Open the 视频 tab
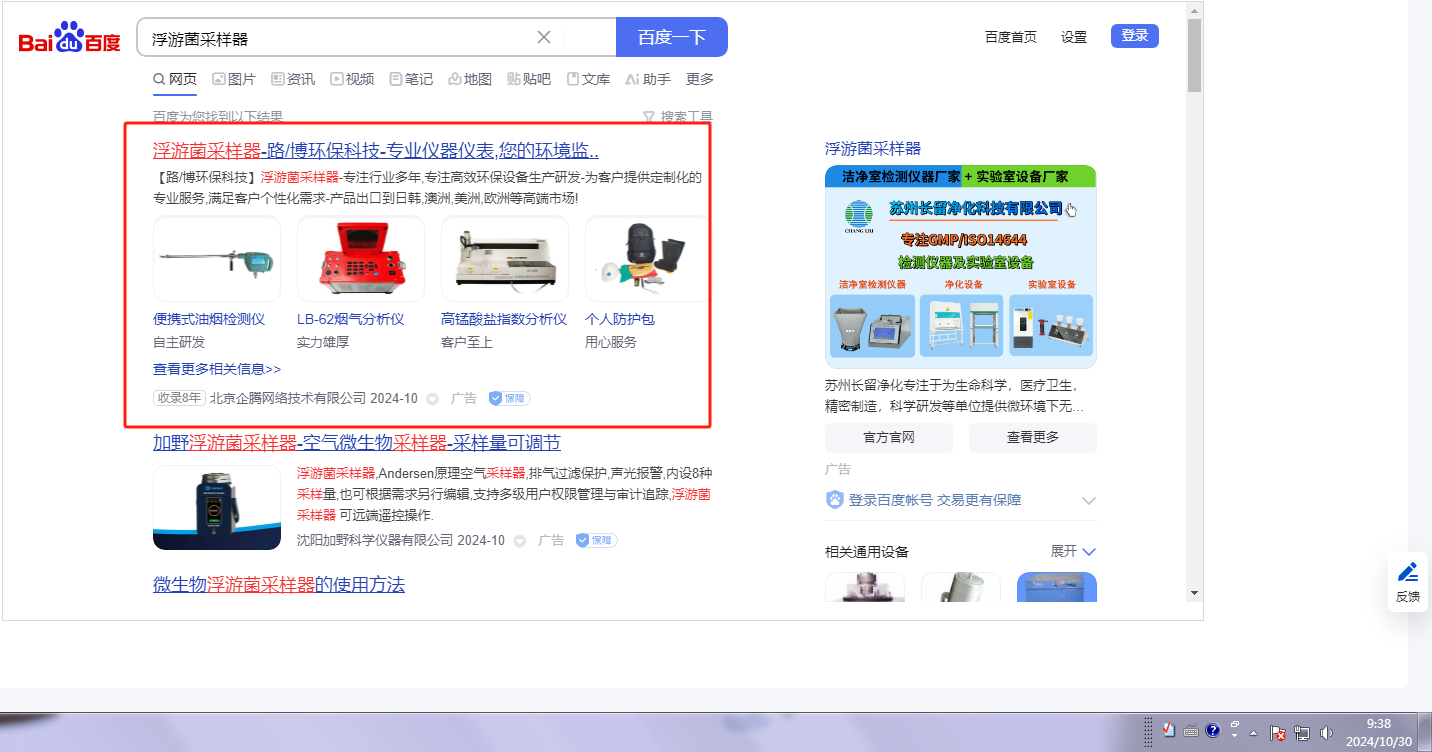This screenshot has width=1432, height=752. [x=352, y=79]
